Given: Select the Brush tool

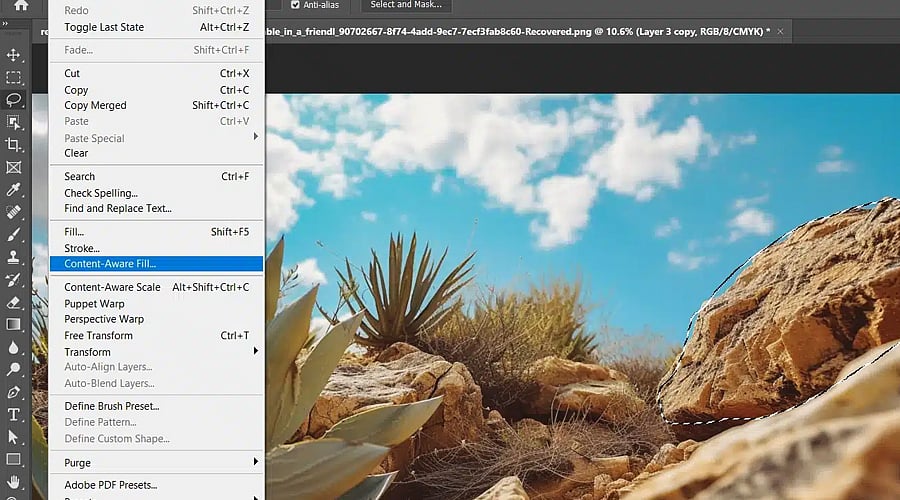Looking at the screenshot, I should (x=13, y=234).
